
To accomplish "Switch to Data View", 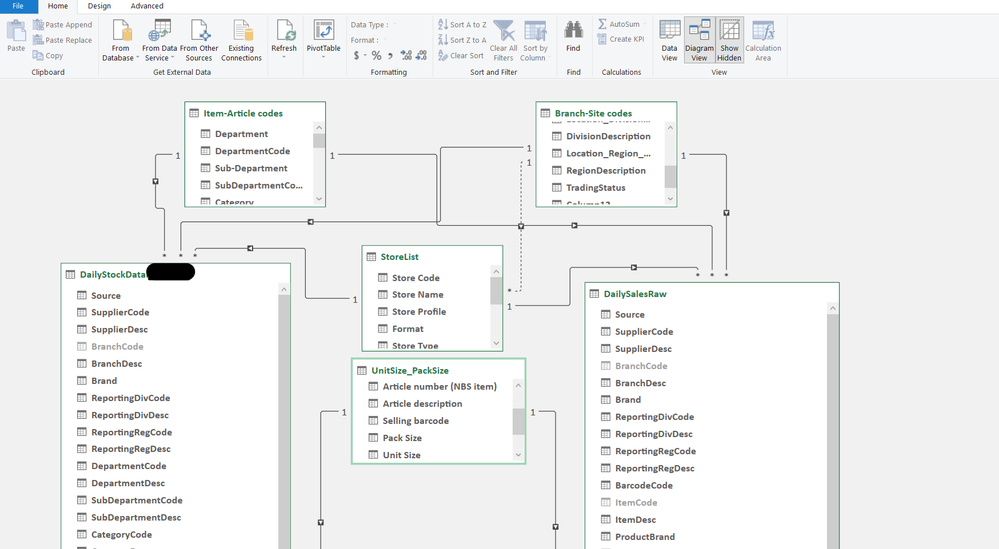I will (x=670, y=41).
